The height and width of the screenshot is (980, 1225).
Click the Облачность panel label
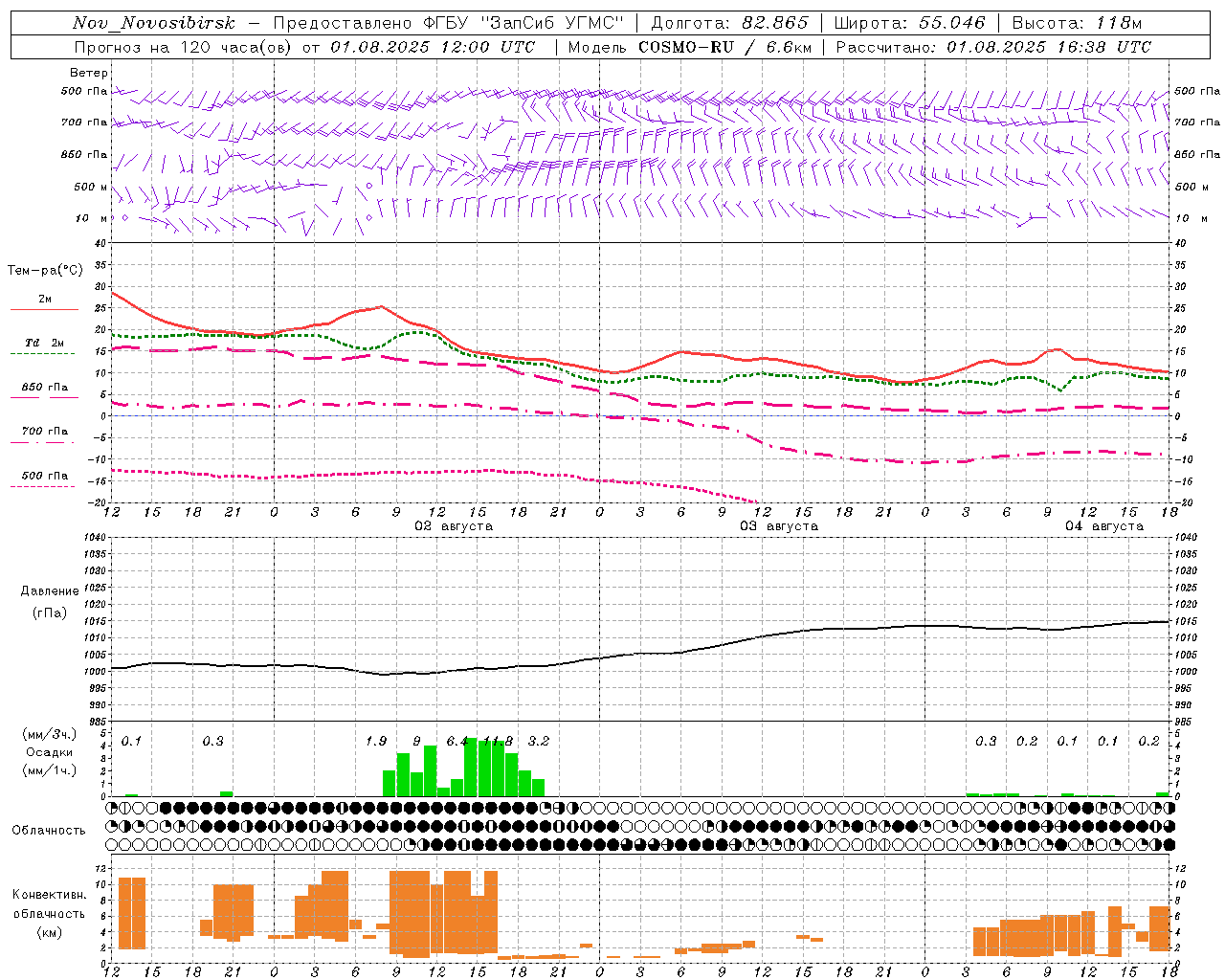[49, 831]
